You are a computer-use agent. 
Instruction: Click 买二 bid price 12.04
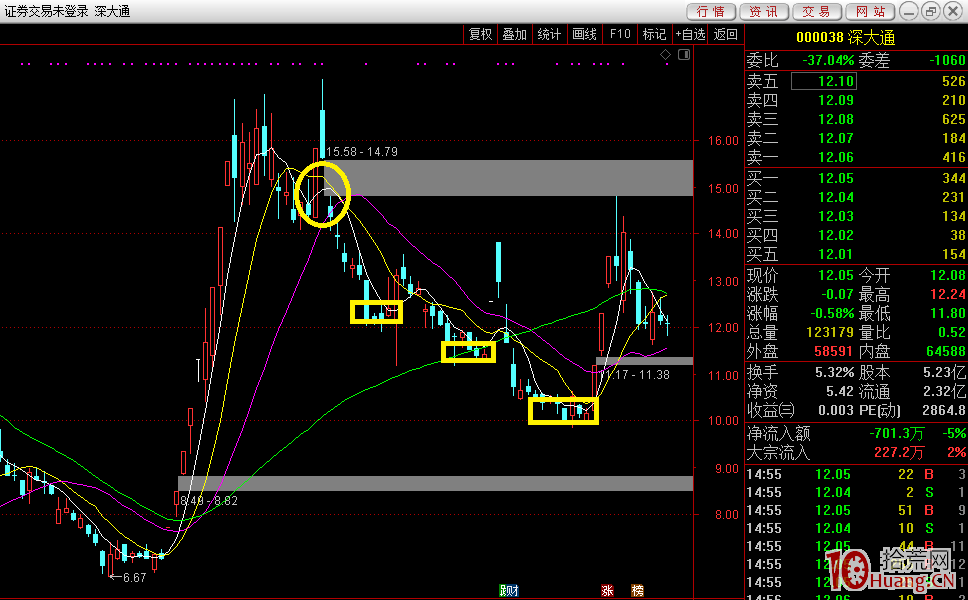[x=836, y=198]
